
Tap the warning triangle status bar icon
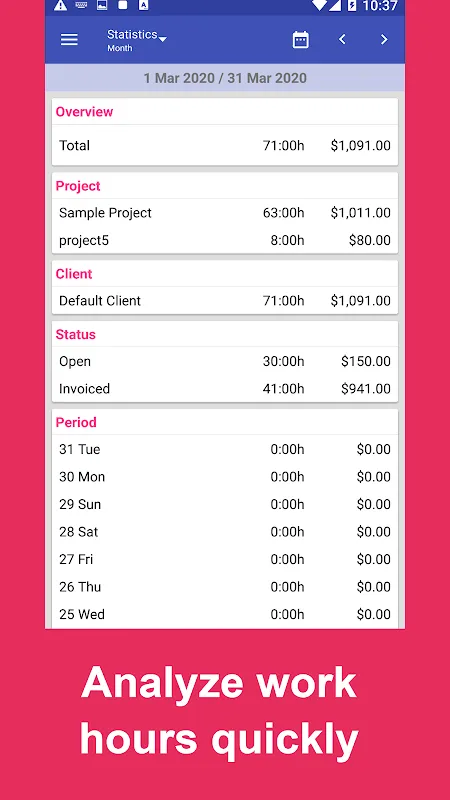[60, 6]
